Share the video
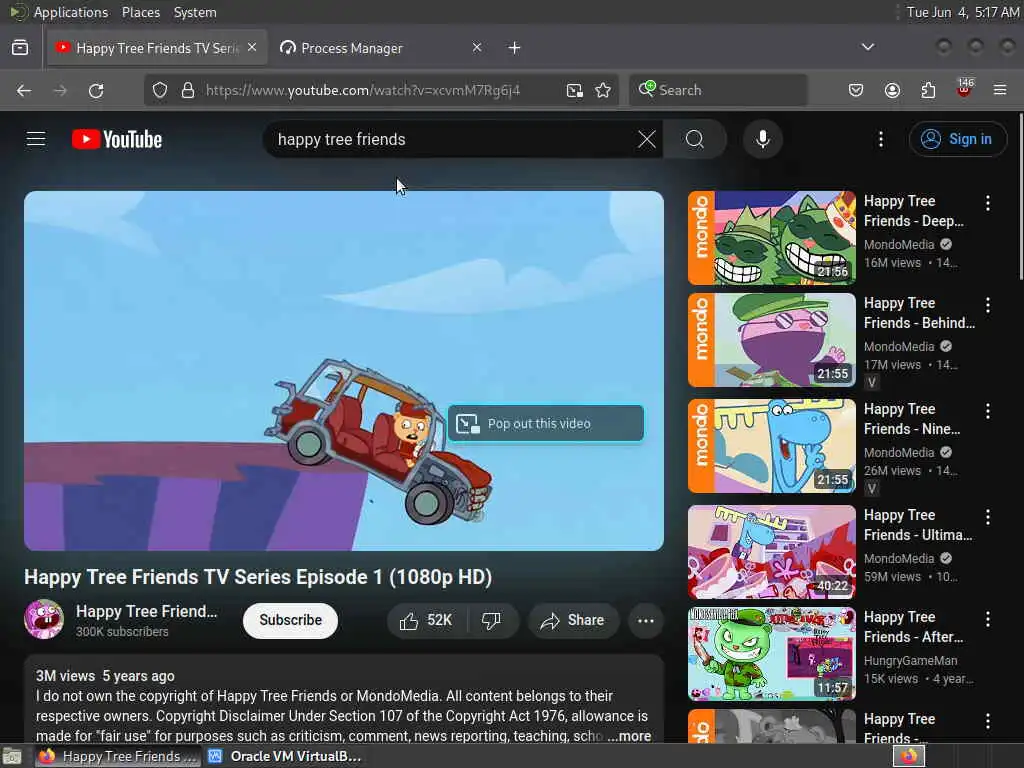 click(x=573, y=620)
